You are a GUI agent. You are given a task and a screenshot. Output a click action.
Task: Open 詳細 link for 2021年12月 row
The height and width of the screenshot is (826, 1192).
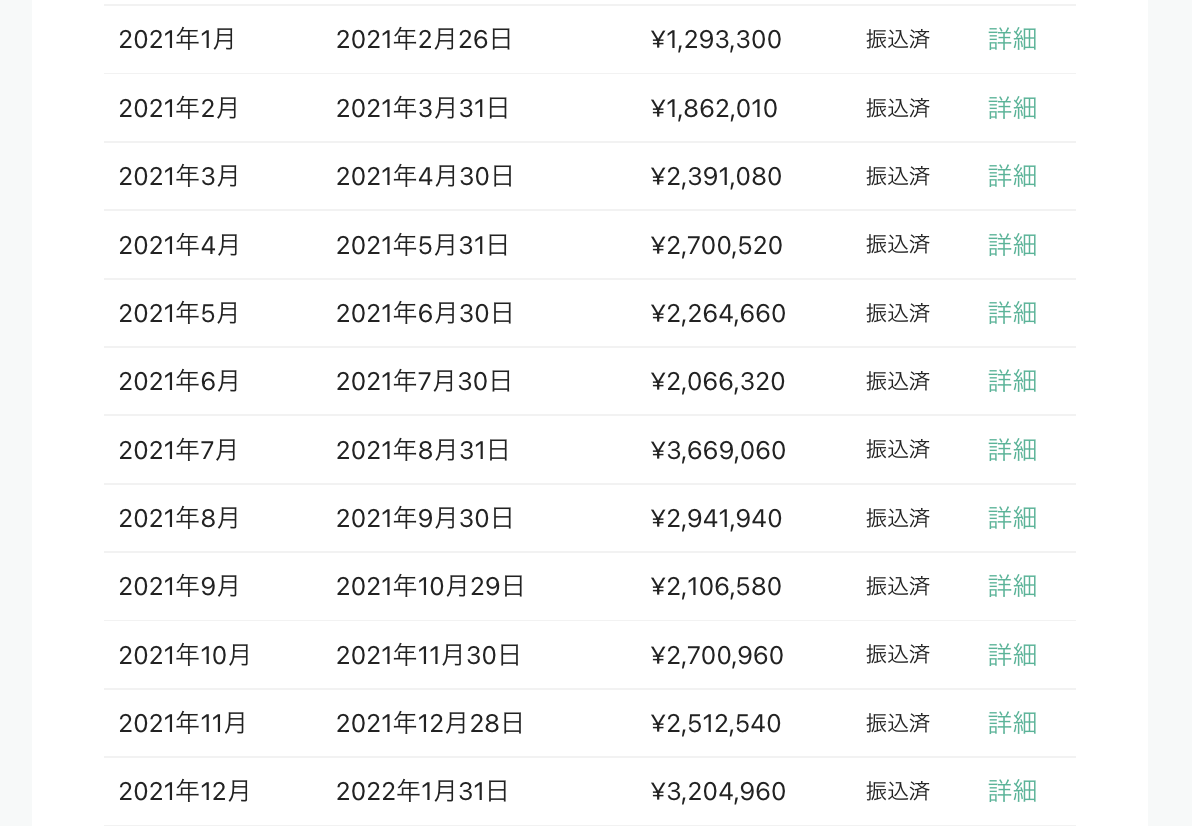[x=1012, y=791]
